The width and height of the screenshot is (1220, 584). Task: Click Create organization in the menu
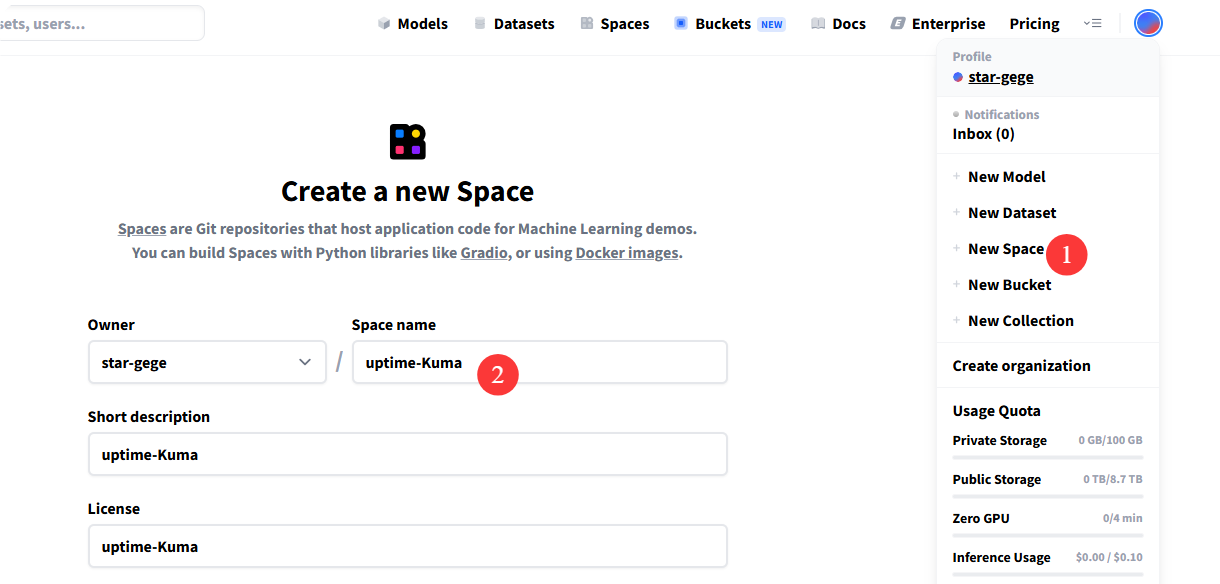click(x=1021, y=366)
